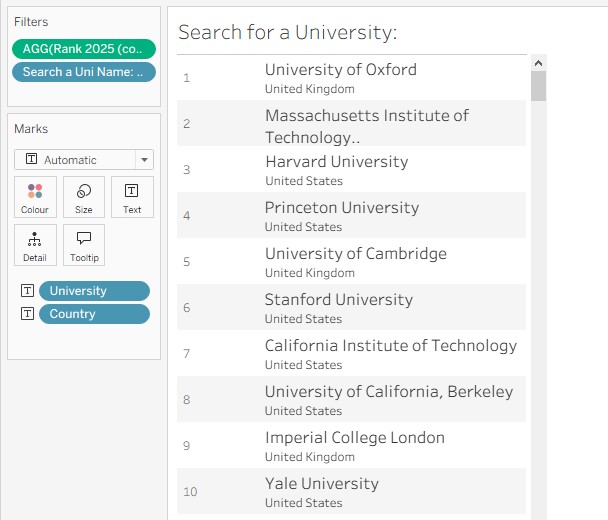Viewport: 608px width, 520px height.
Task: Open the Tooltip marks card
Action: click(84, 245)
